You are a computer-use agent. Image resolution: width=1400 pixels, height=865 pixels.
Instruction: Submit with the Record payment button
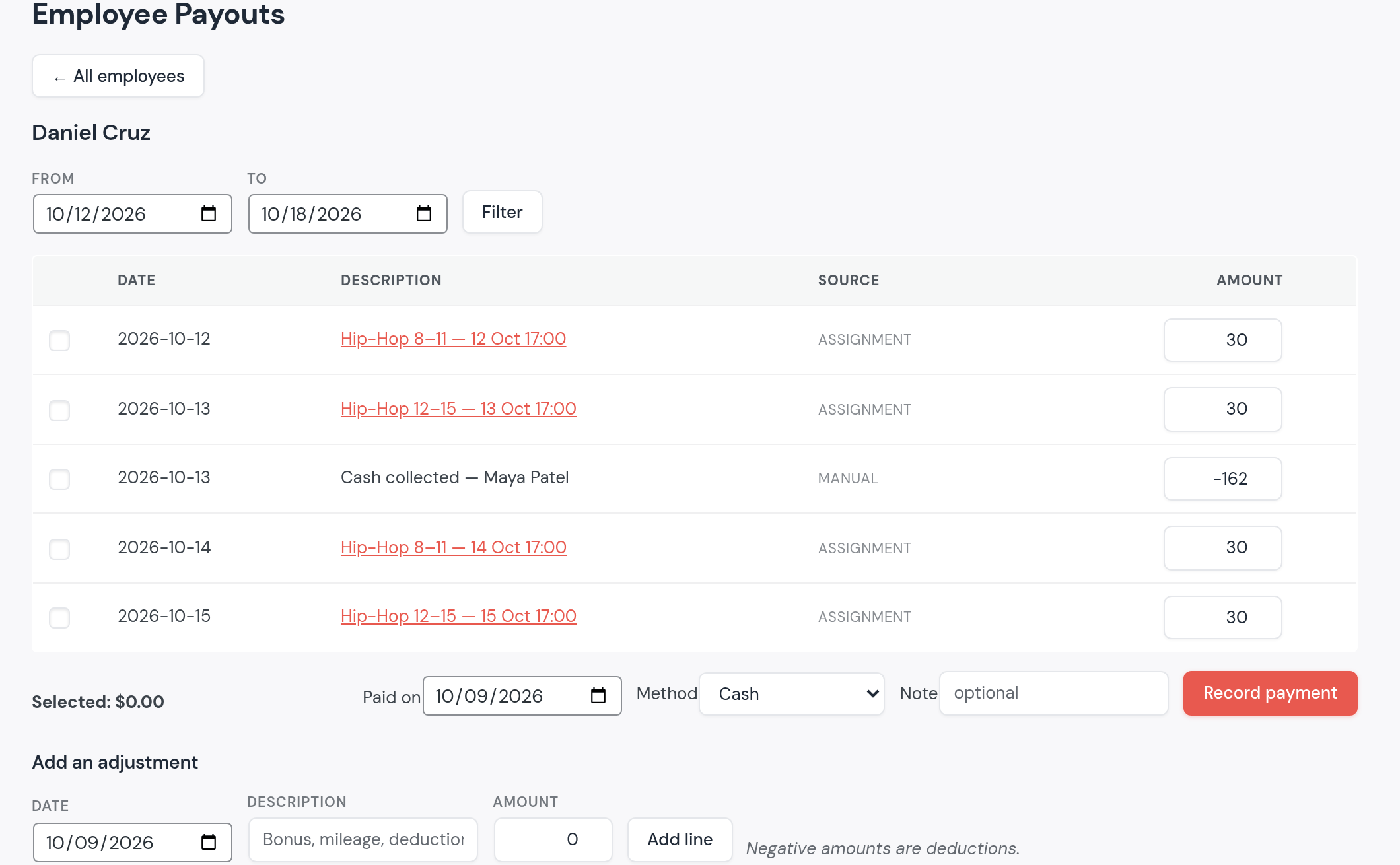pos(1270,693)
